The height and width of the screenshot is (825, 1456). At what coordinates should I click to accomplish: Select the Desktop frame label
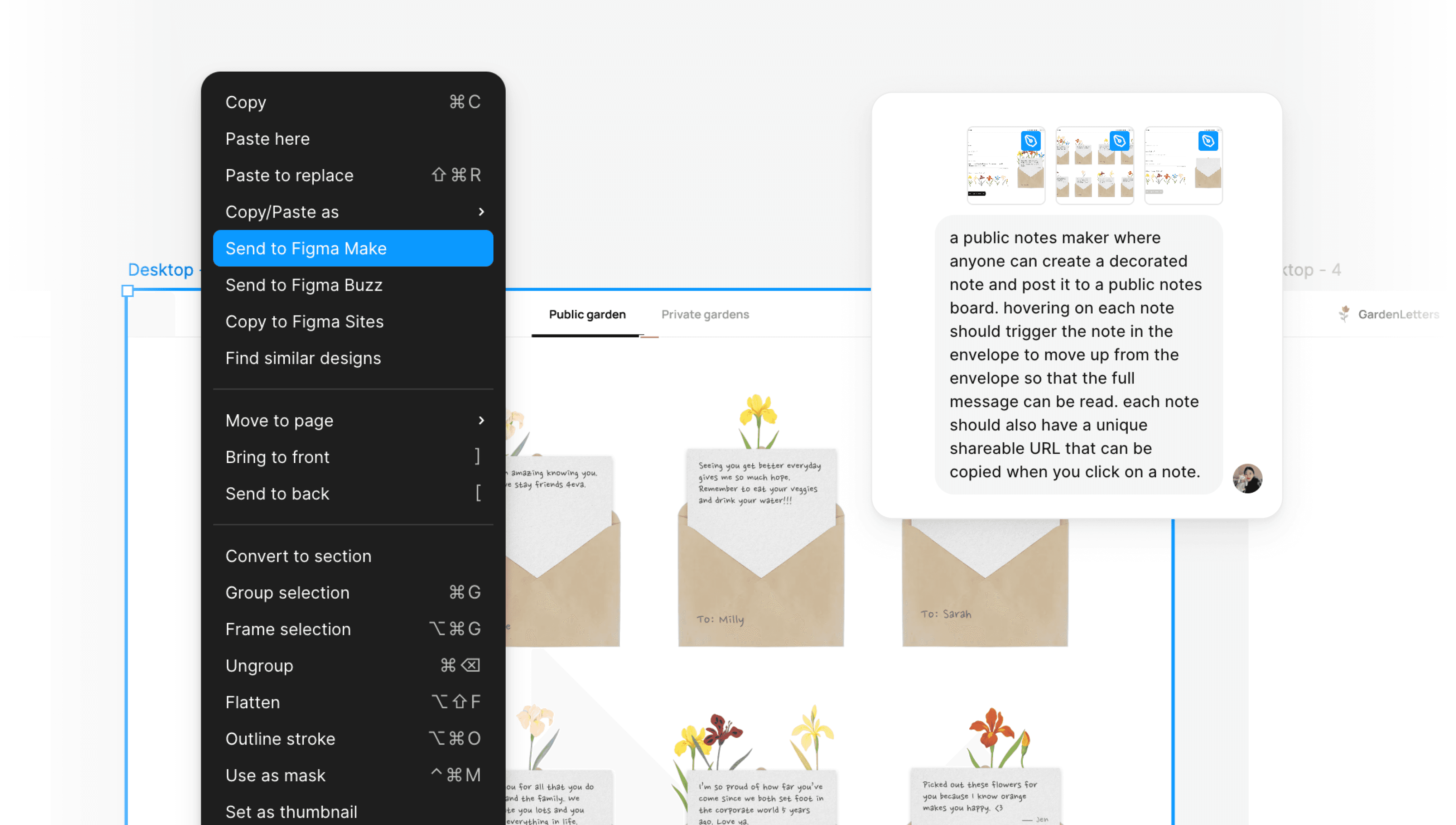click(160, 270)
